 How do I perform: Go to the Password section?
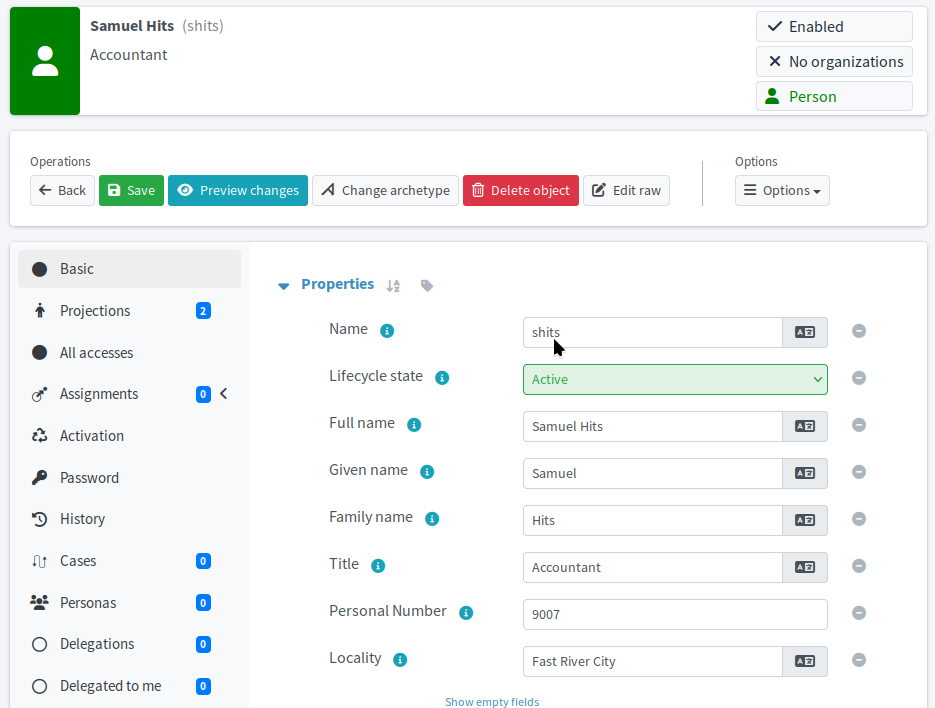point(89,478)
